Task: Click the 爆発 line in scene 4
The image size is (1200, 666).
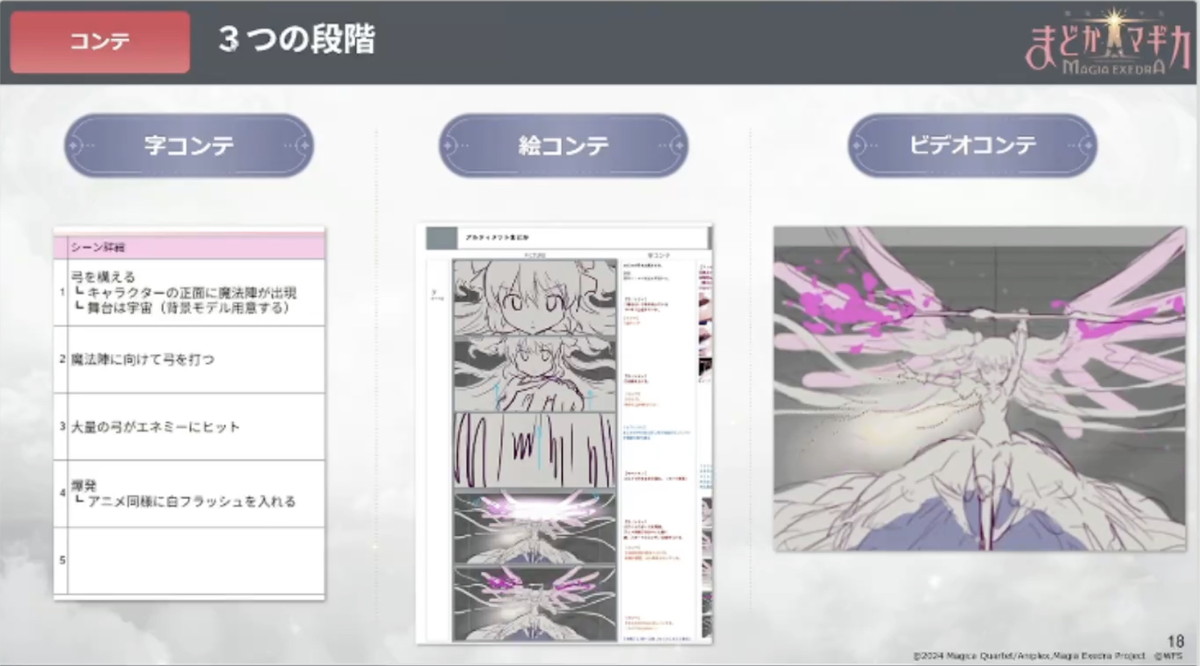Action: point(82,485)
